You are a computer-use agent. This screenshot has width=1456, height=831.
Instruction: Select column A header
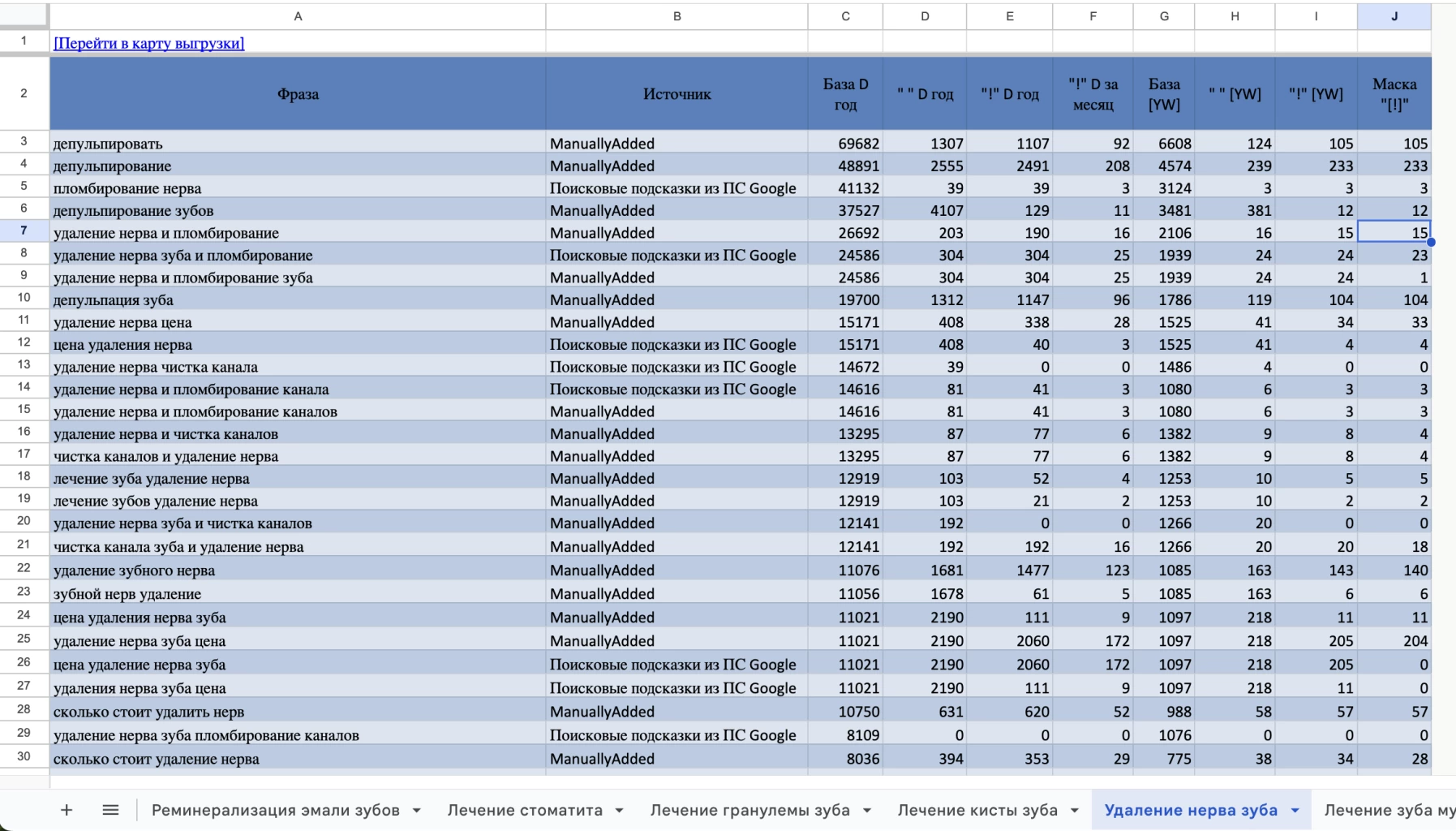click(x=298, y=16)
